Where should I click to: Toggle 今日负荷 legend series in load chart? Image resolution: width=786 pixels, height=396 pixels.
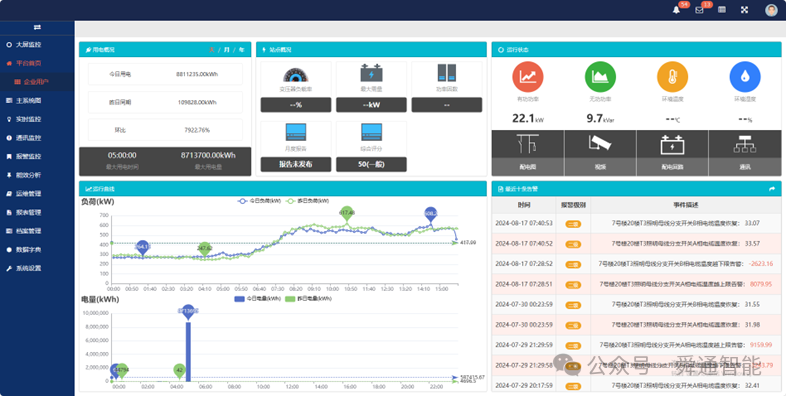(x=259, y=201)
